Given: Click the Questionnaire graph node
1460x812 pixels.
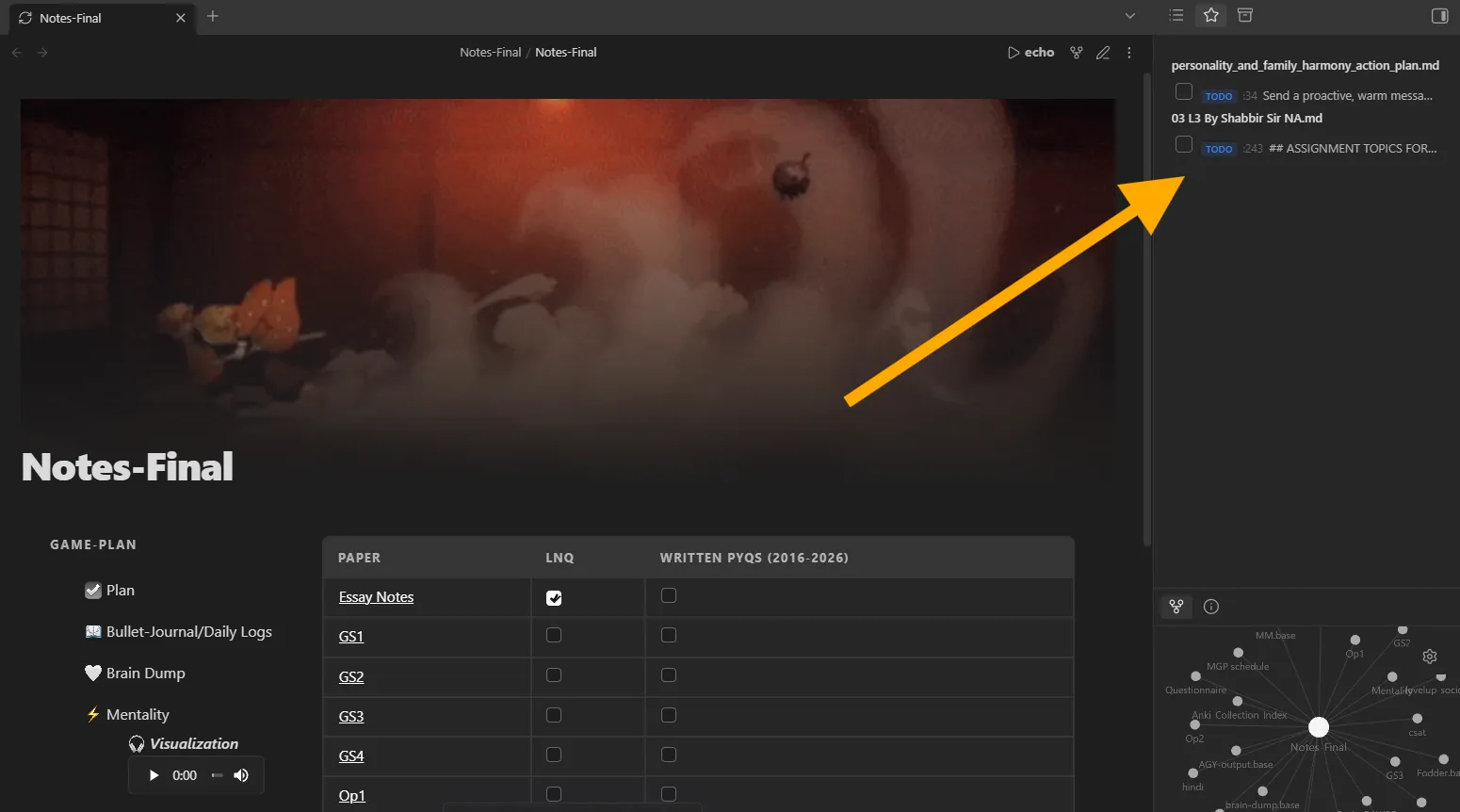Looking at the screenshot, I should 1195,676.
